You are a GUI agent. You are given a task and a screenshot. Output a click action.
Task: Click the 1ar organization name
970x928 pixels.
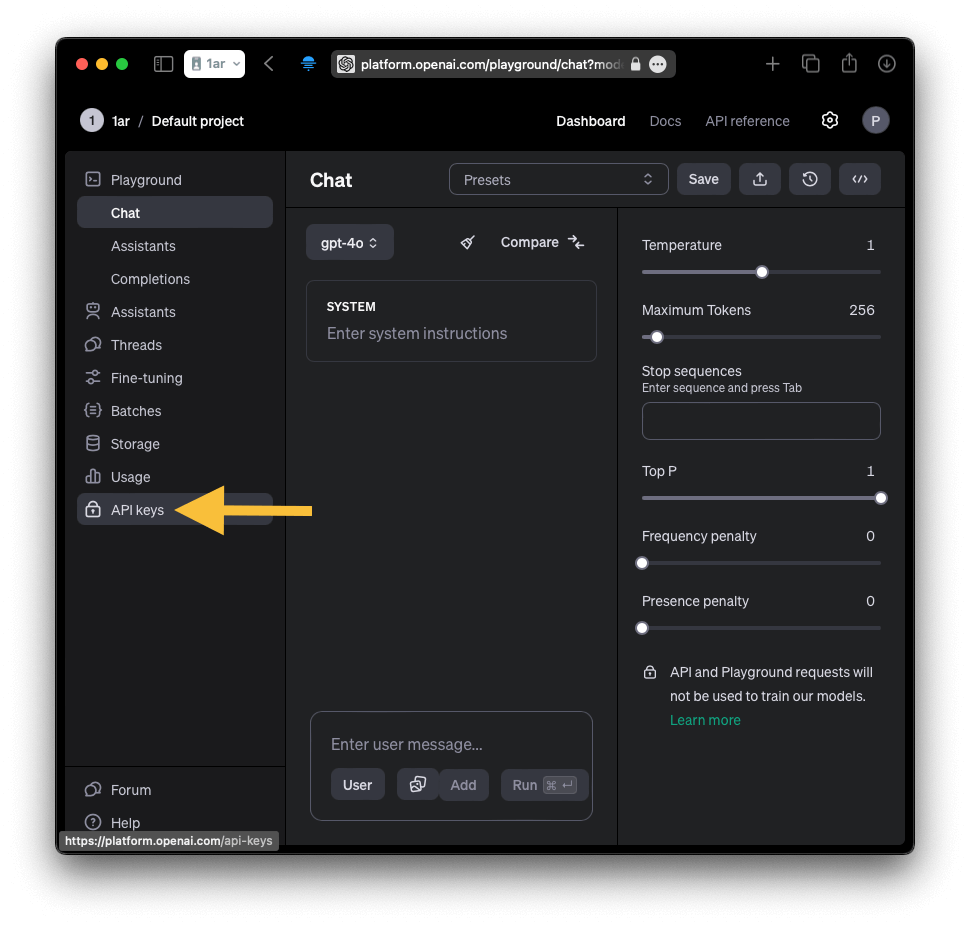(121, 121)
